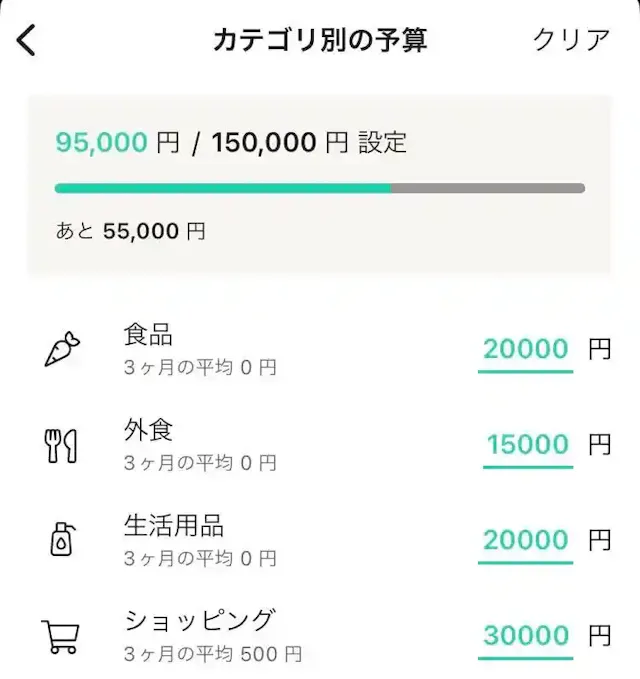
Task: Select the 食品 category label
Action: [149, 334]
